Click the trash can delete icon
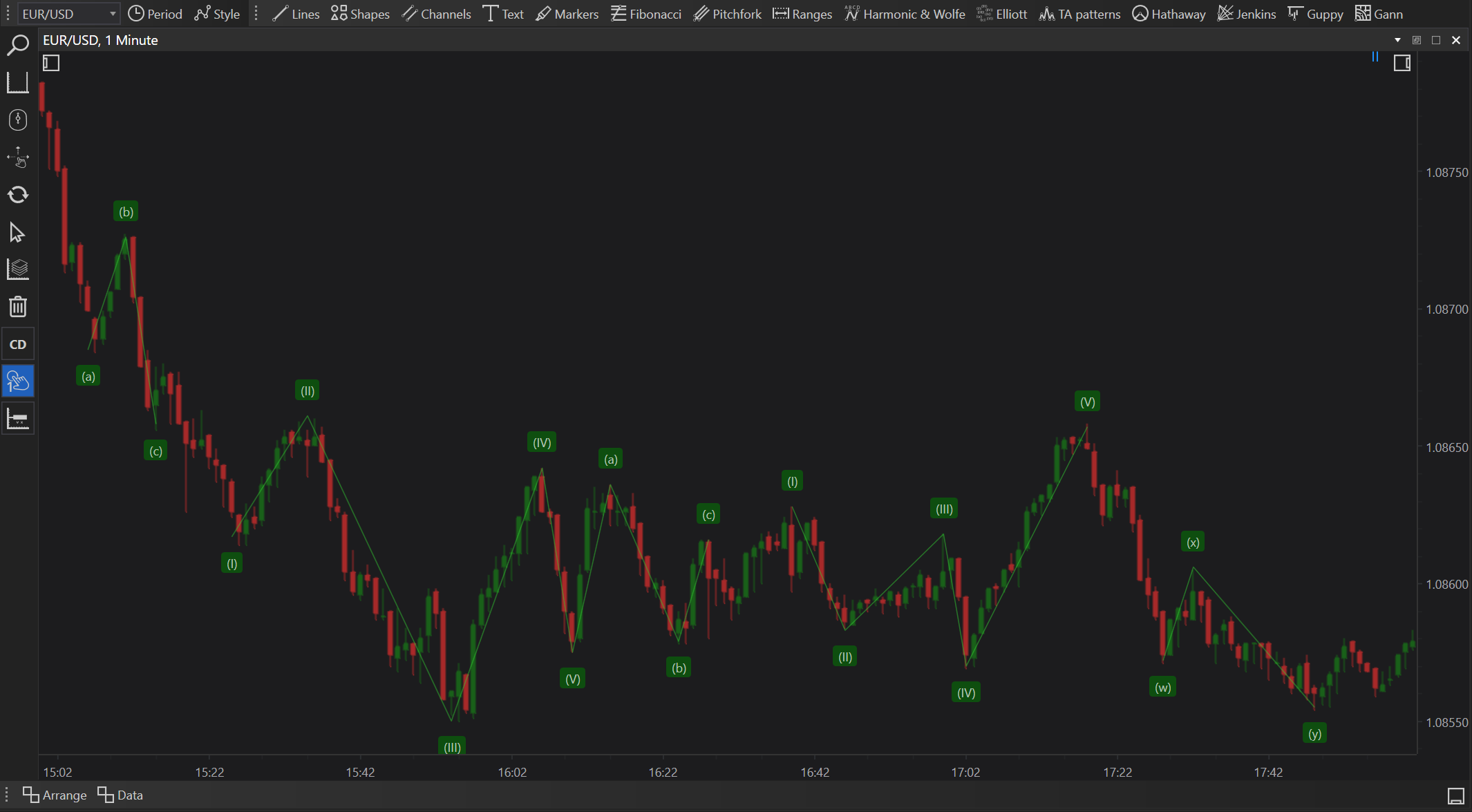The width and height of the screenshot is (1472, 812). pyautogui.click(x=17, y=306)
